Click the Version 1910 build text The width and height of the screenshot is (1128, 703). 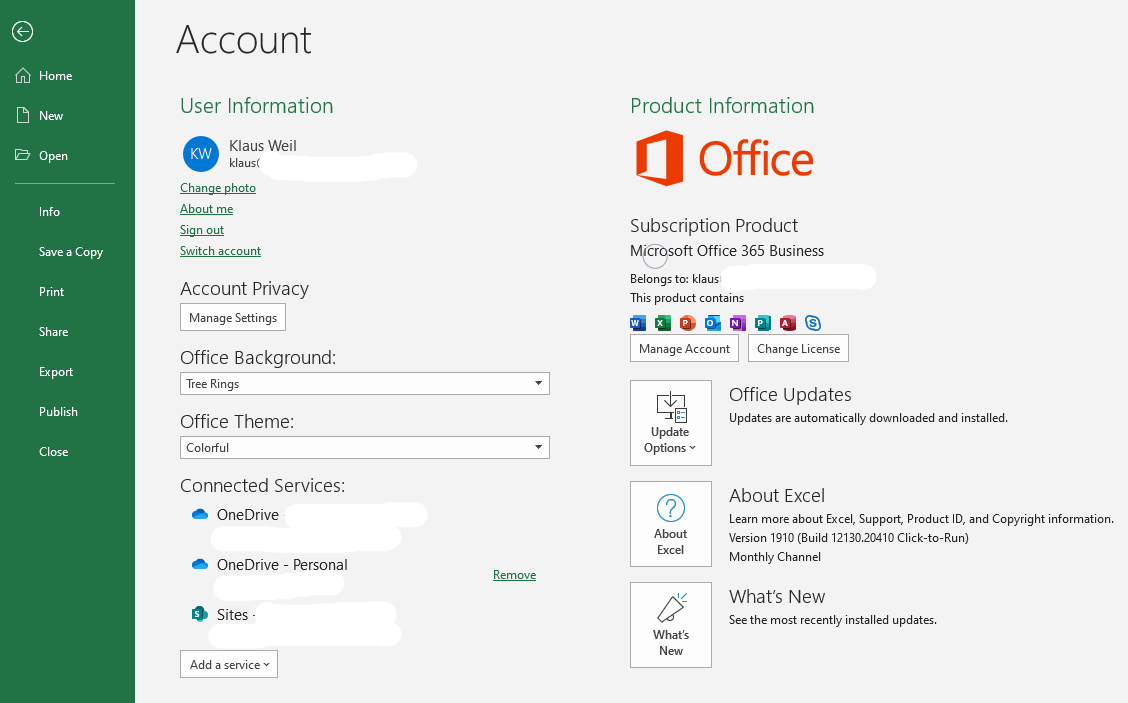coord(849,538)
